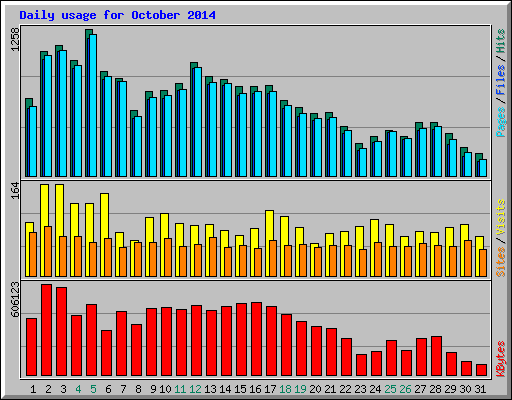Click day label 14 on the axis

click(x=225, y=389)
